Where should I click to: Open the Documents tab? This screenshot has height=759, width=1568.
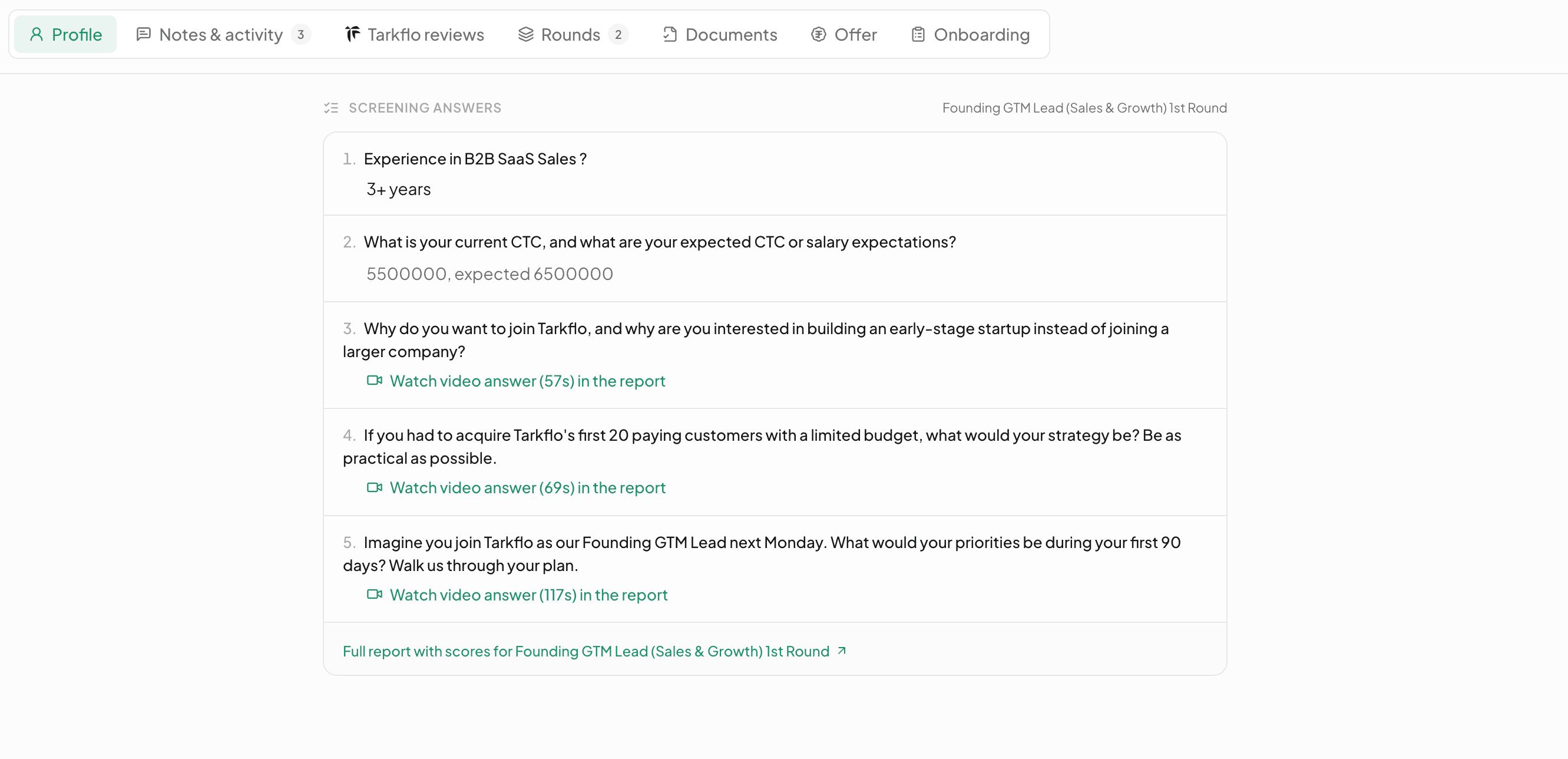tap(719, 34)
